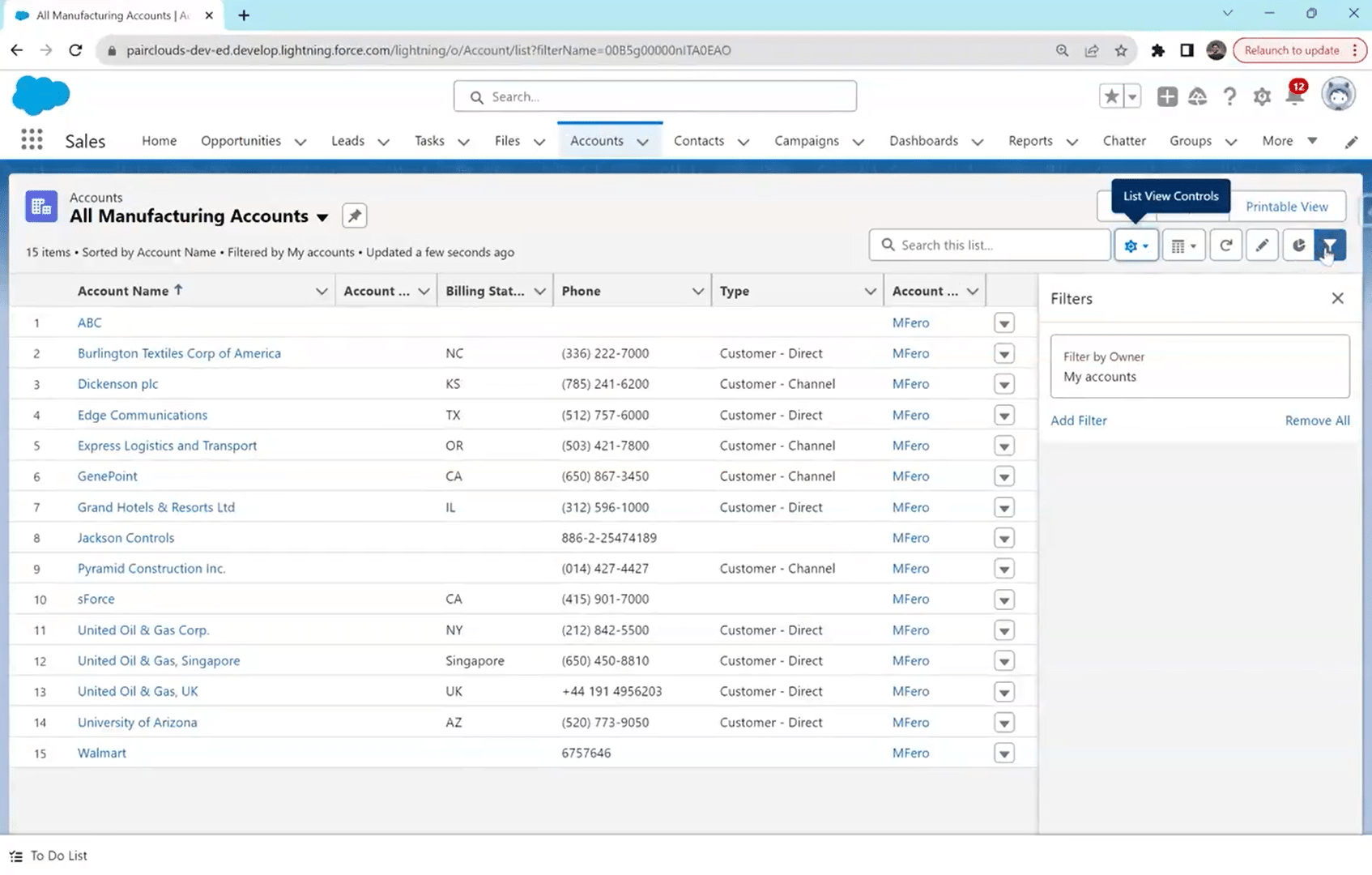1372x875 pixels.
Task: Expand the Opportunities tab chevron
Action: (300, 142)
